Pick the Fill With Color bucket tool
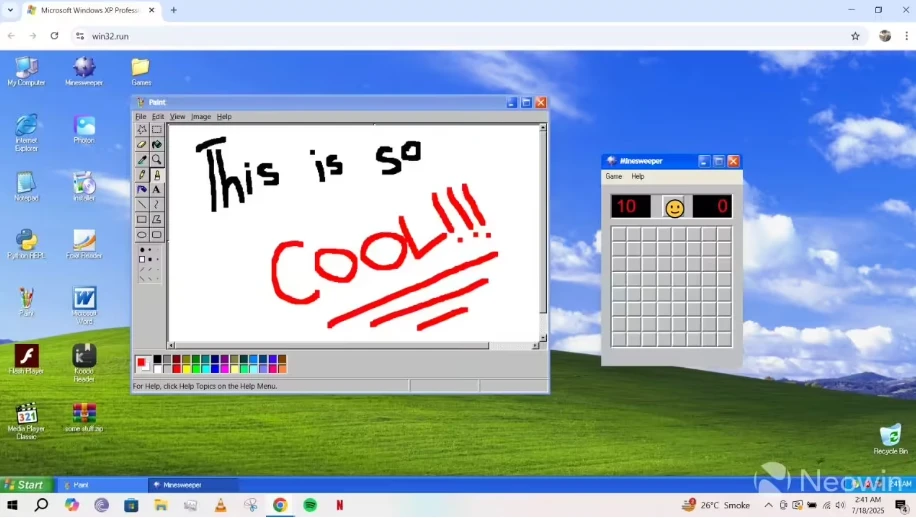The width and height of the screenshot is (916, 518). coord(157,144)
